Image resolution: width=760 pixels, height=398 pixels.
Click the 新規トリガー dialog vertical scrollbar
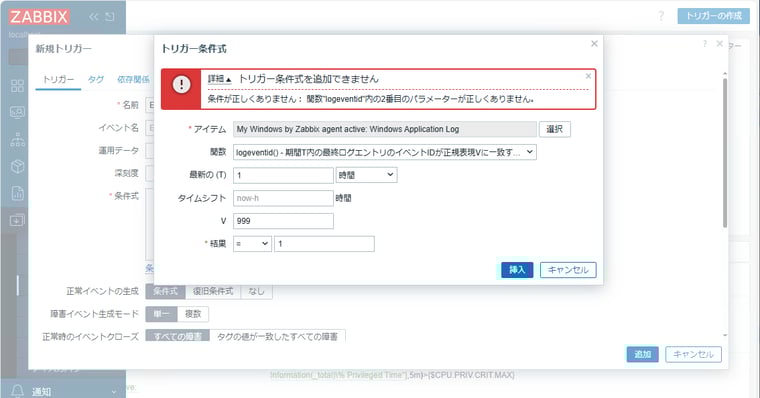tap(725, 153)
